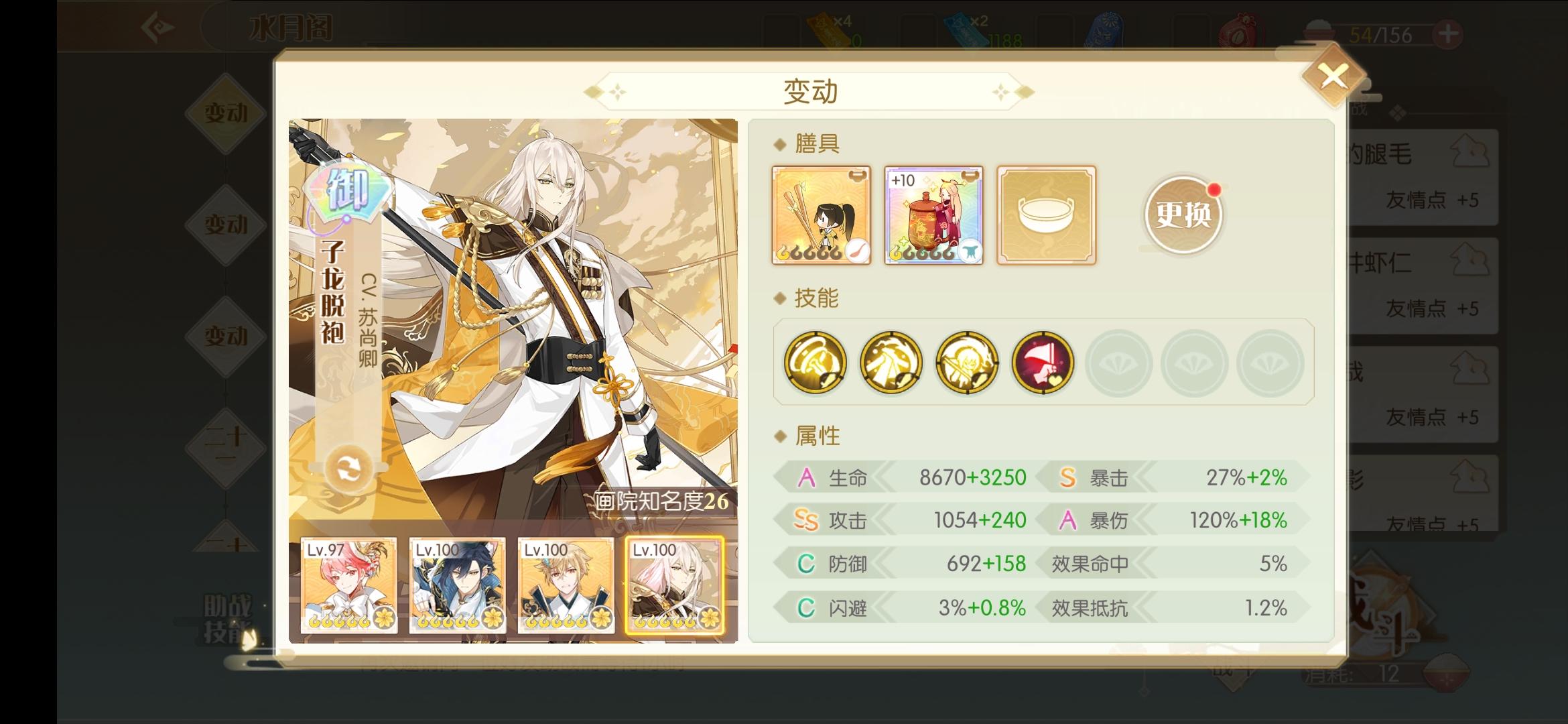Tap the skin swap arrows icon
1568x724 pixels.
click(347, 469)
